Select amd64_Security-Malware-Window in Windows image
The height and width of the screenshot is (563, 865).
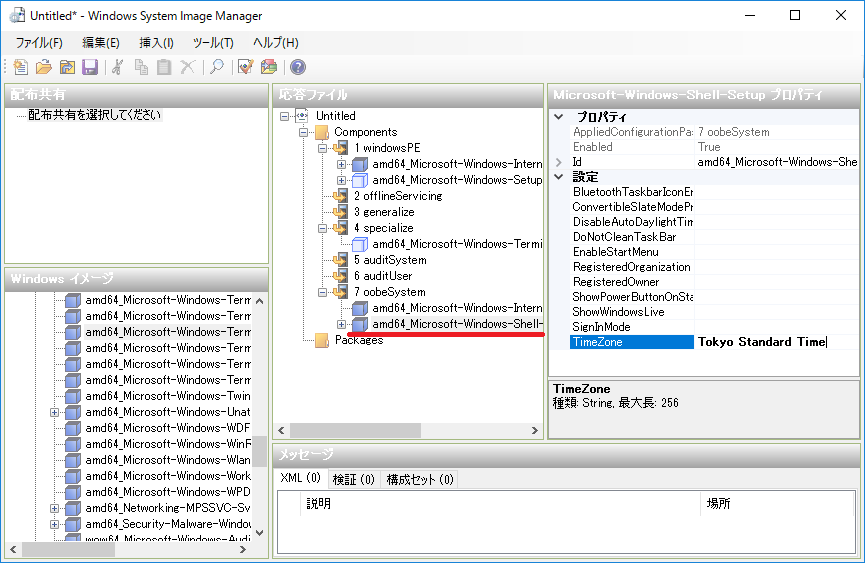click(x=168, y=524)
